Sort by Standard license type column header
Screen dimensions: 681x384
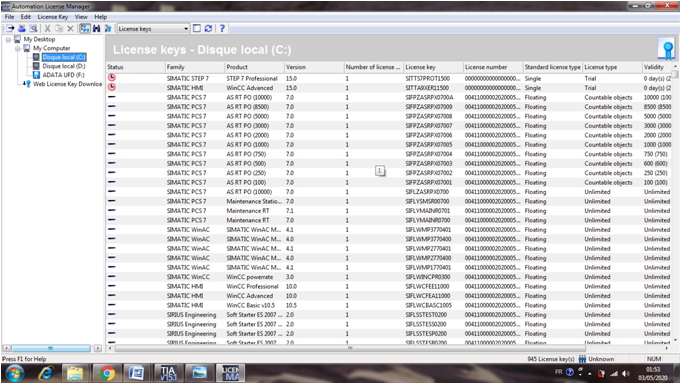tap(552, 67)
